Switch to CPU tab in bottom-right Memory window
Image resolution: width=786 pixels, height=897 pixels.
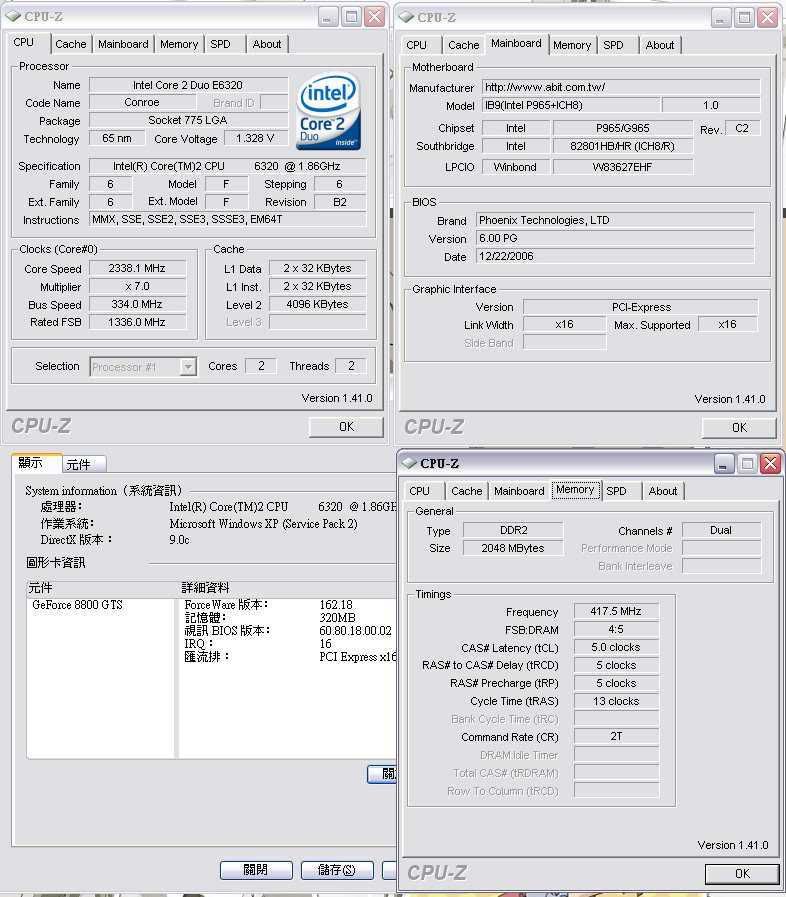point(419,491)
